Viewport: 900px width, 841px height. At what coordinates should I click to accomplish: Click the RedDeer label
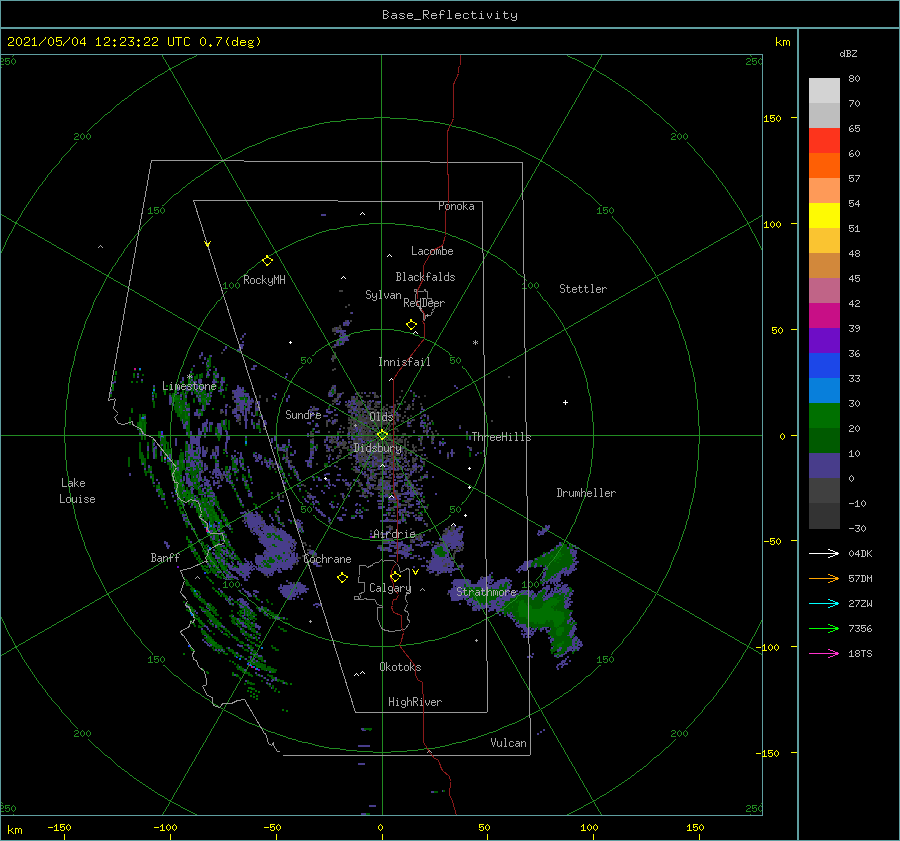point(424,303)
